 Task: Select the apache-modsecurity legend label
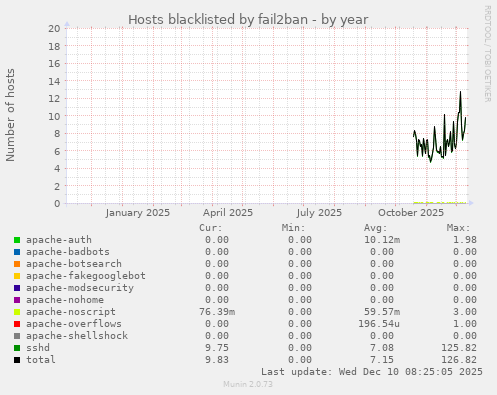(80, 288)
